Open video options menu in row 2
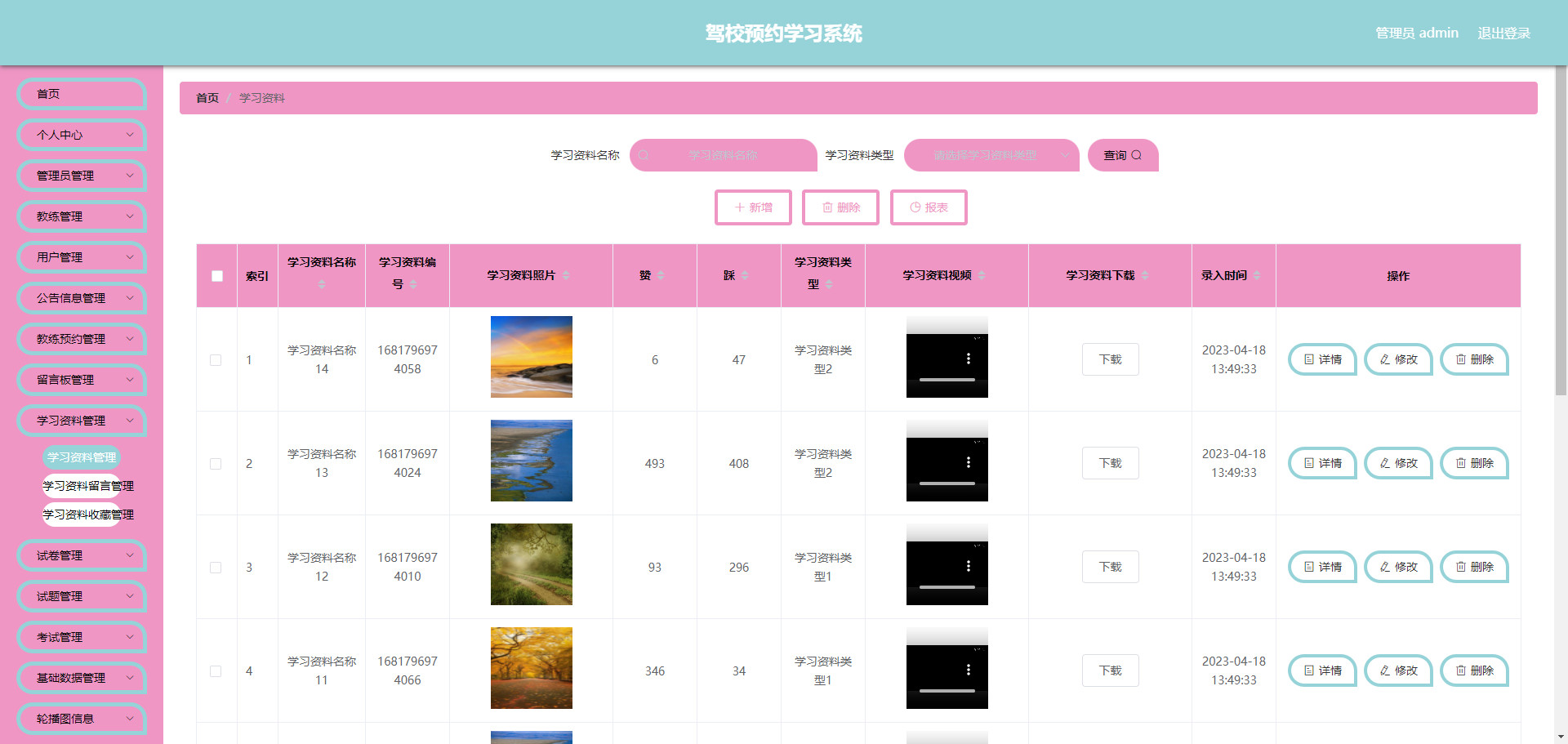This screenshot has width=1568, height=744. coord(969,463)
